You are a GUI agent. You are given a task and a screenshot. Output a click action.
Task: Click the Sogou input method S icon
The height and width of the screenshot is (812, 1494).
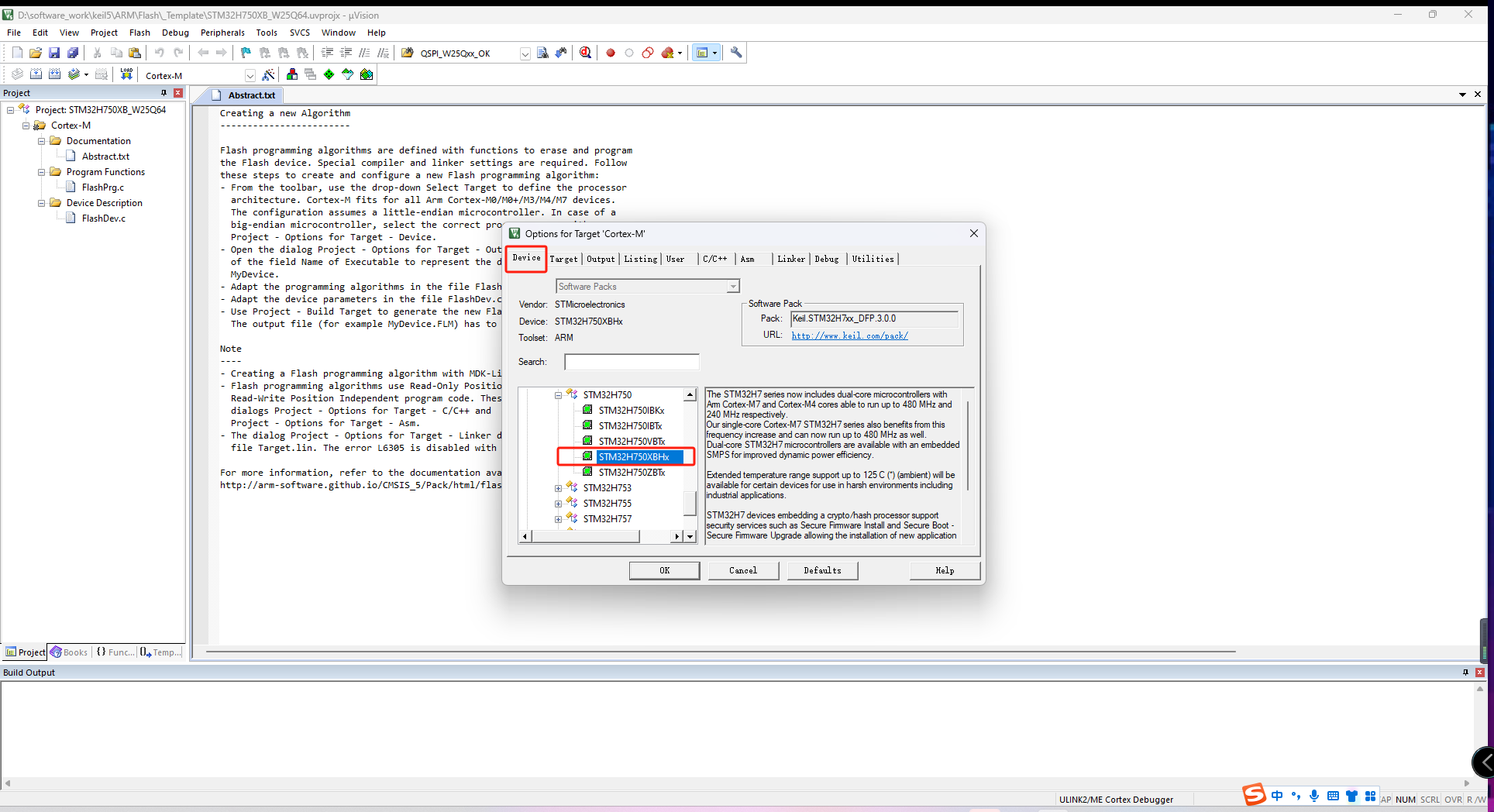click(1254, 794)
